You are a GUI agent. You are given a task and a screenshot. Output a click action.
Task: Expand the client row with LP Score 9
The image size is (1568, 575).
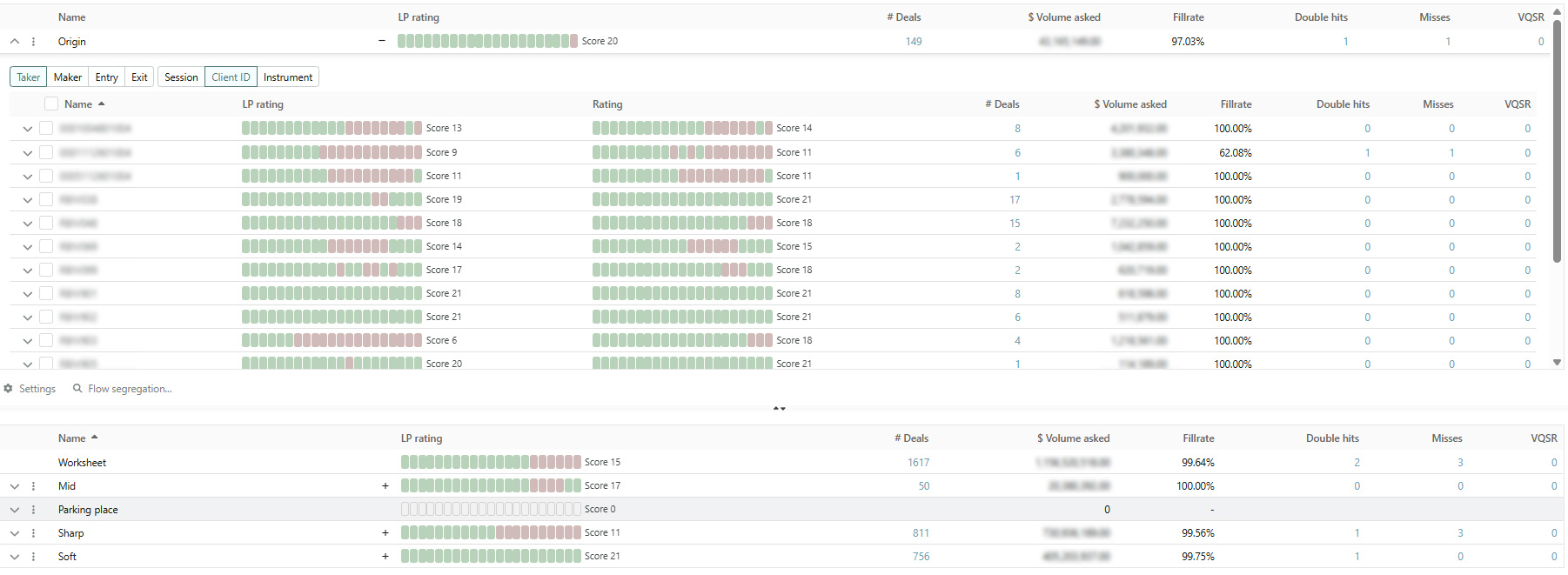pos(28,153)
